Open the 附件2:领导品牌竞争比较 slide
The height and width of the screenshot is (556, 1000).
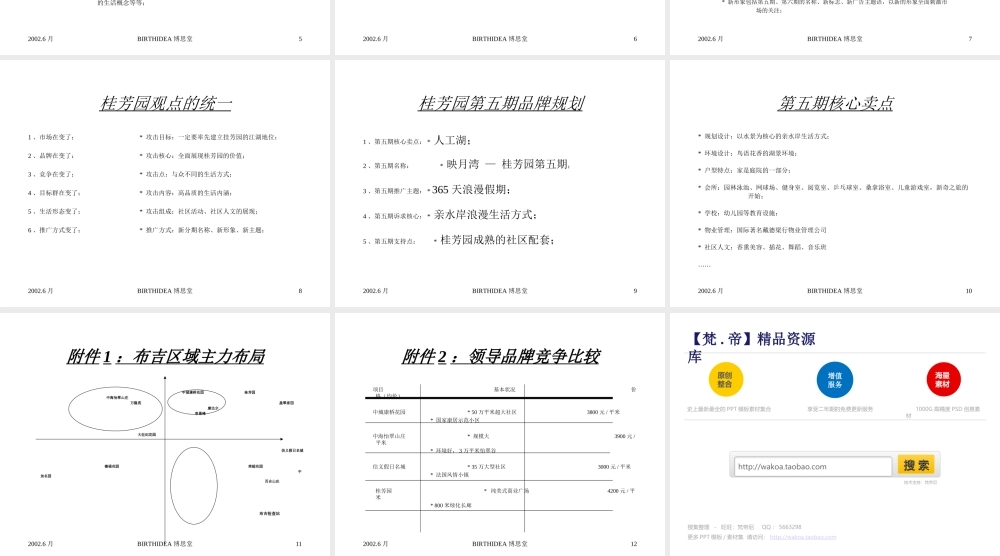(500, 434)
